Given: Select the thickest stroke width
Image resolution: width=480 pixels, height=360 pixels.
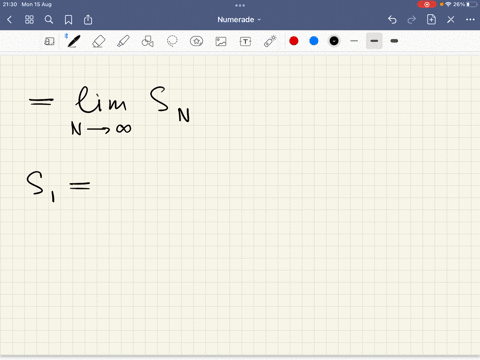Looking at the screenshot, I should (394, 41).
